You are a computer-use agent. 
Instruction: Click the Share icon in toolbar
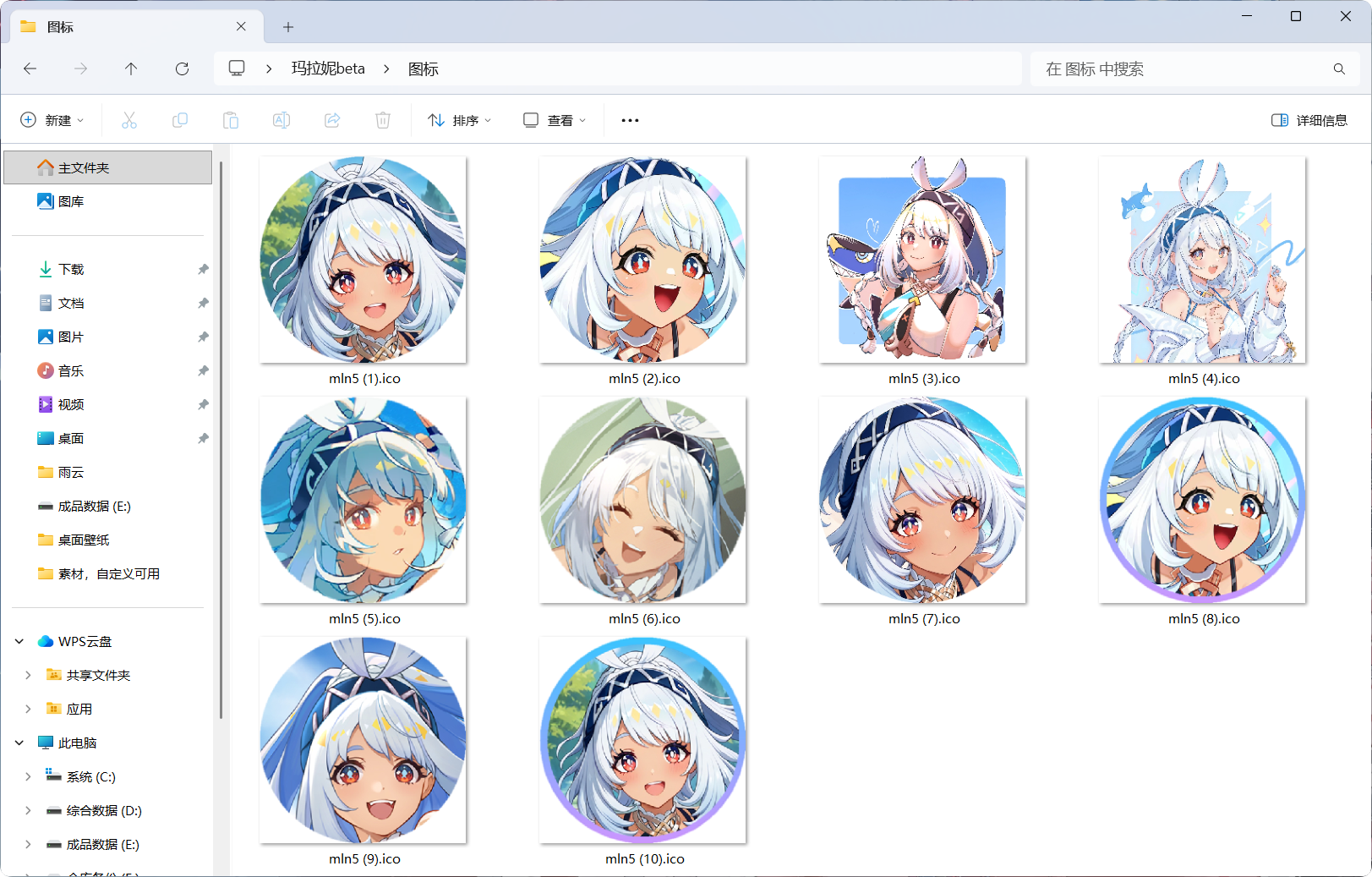332,120
